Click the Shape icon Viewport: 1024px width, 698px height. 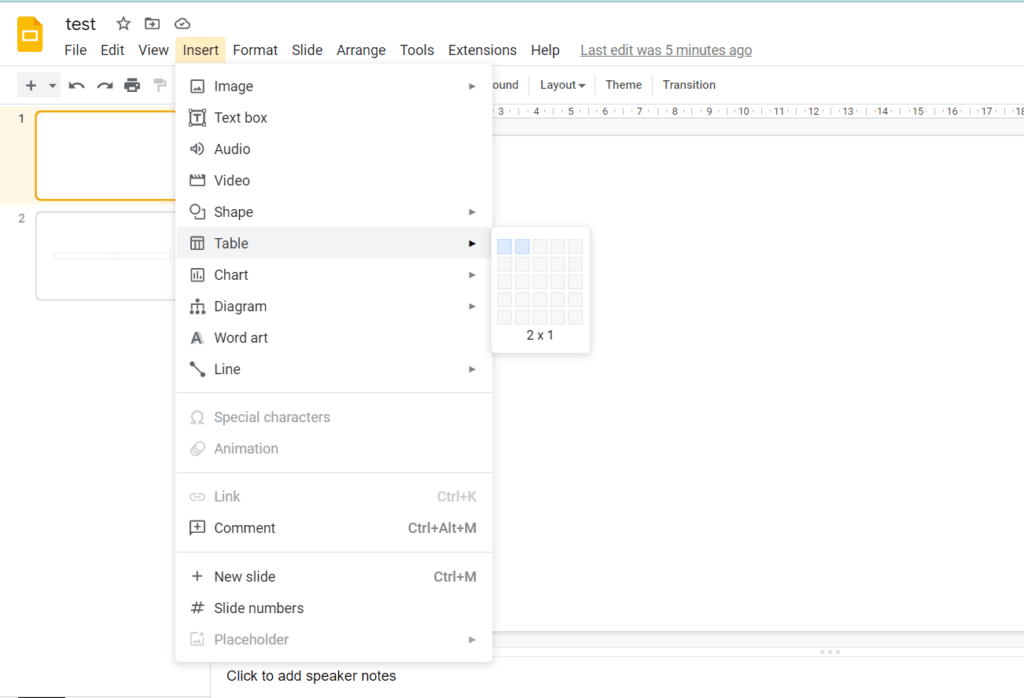point(197,212)
